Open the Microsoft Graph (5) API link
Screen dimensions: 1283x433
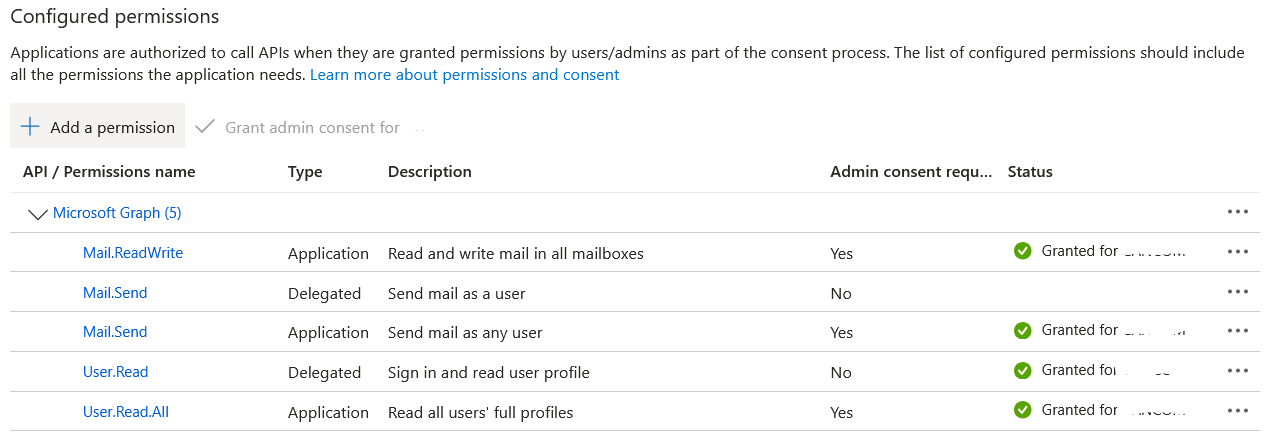pyautogui.click(x=117, y=213)
